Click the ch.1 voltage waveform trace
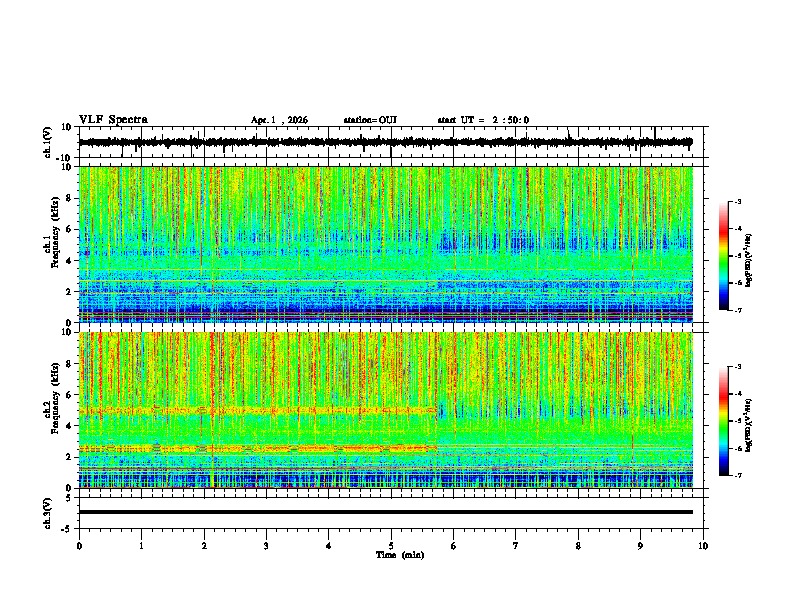The width and height of the screenshot is (792, 612). coord(385,142)
